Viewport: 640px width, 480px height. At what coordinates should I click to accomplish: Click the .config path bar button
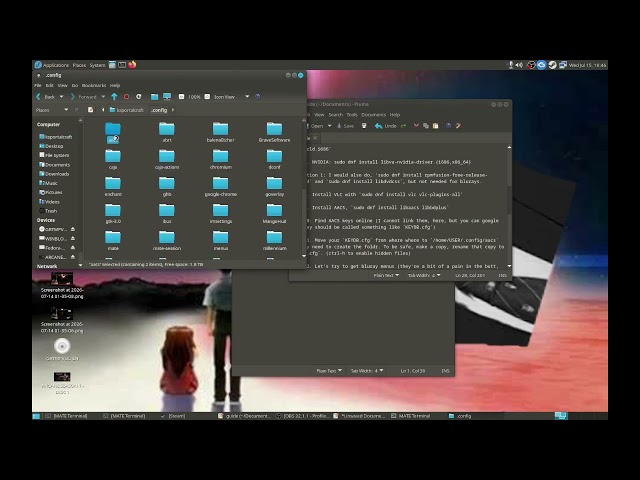point(159,110)
